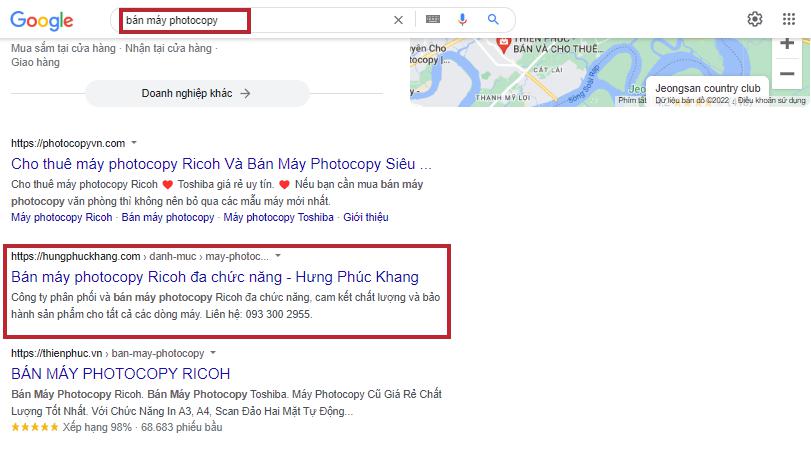Click the Jeongsan country club map label

pyautogui.click(x=708, y=88)
